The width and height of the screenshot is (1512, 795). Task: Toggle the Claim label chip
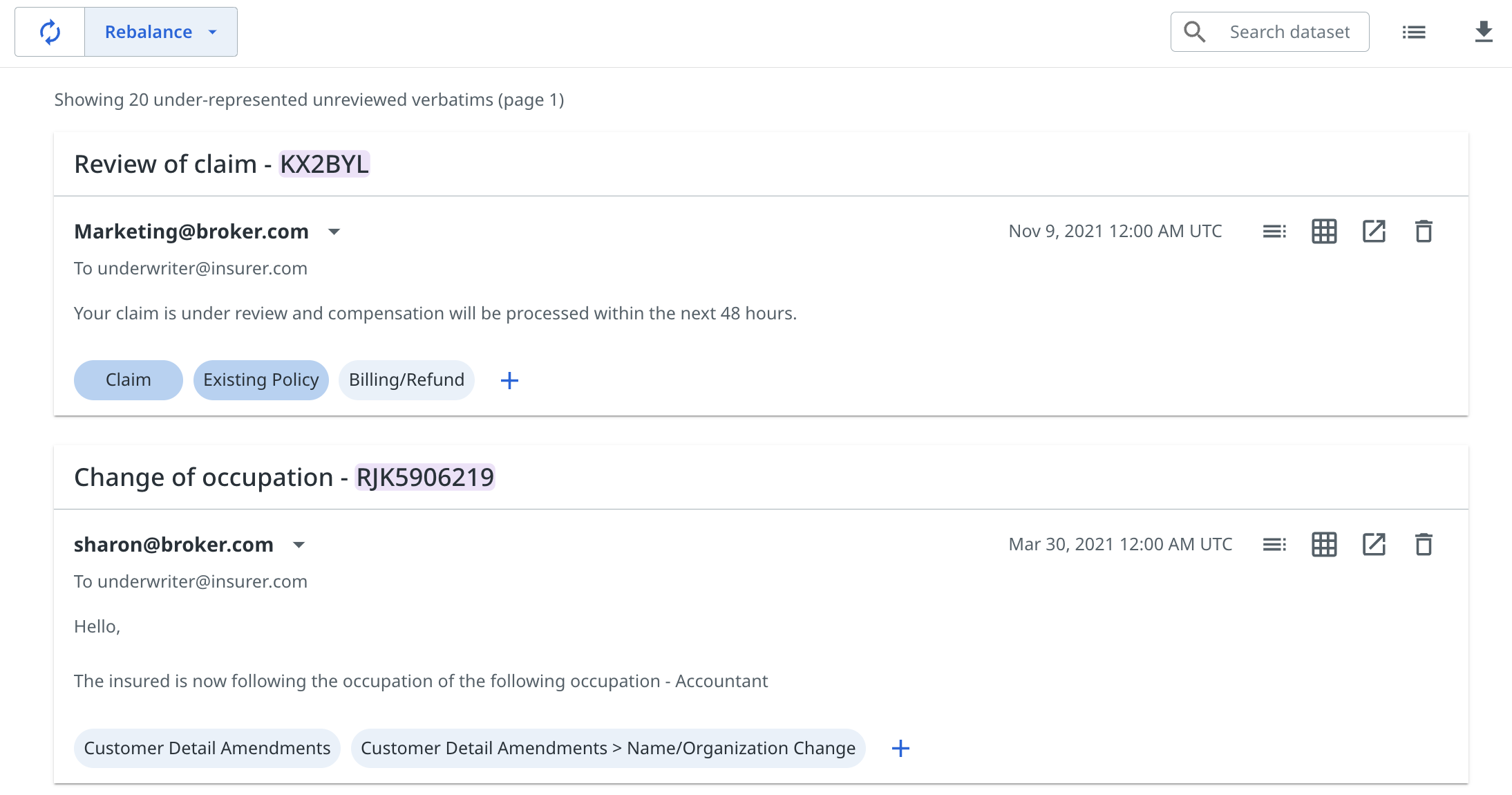point(128,380)
